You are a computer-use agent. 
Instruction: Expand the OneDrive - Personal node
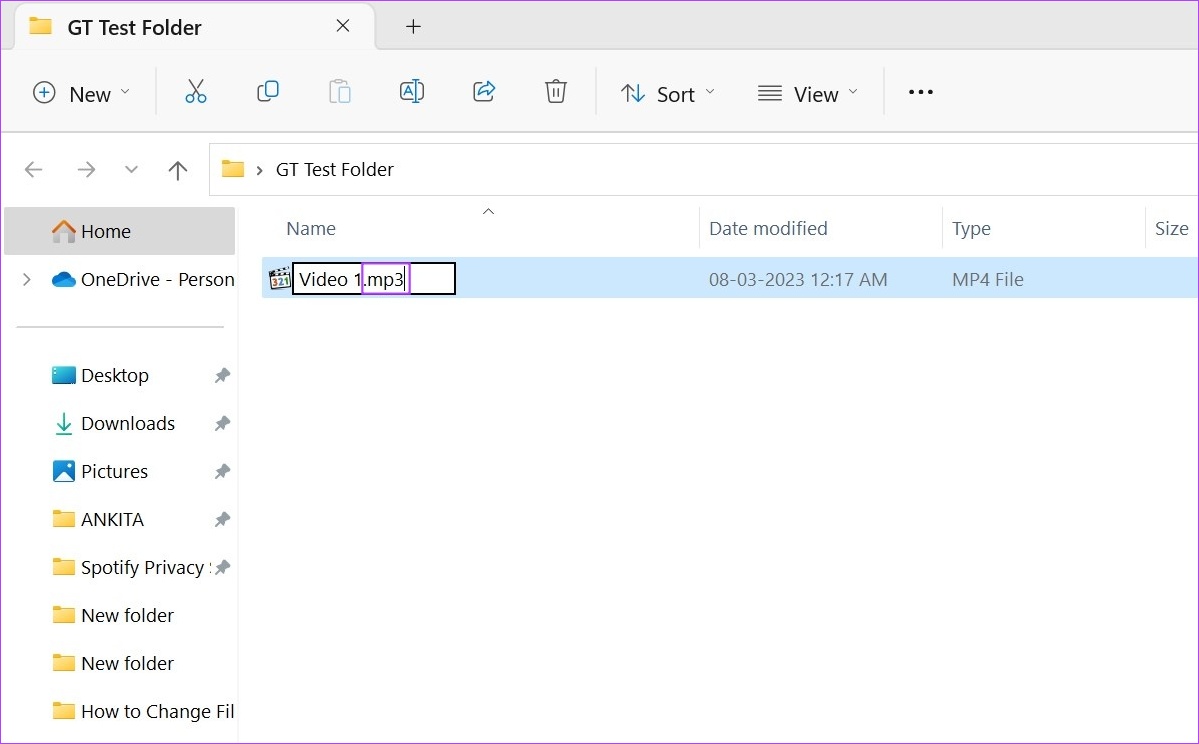click(27, 279)
